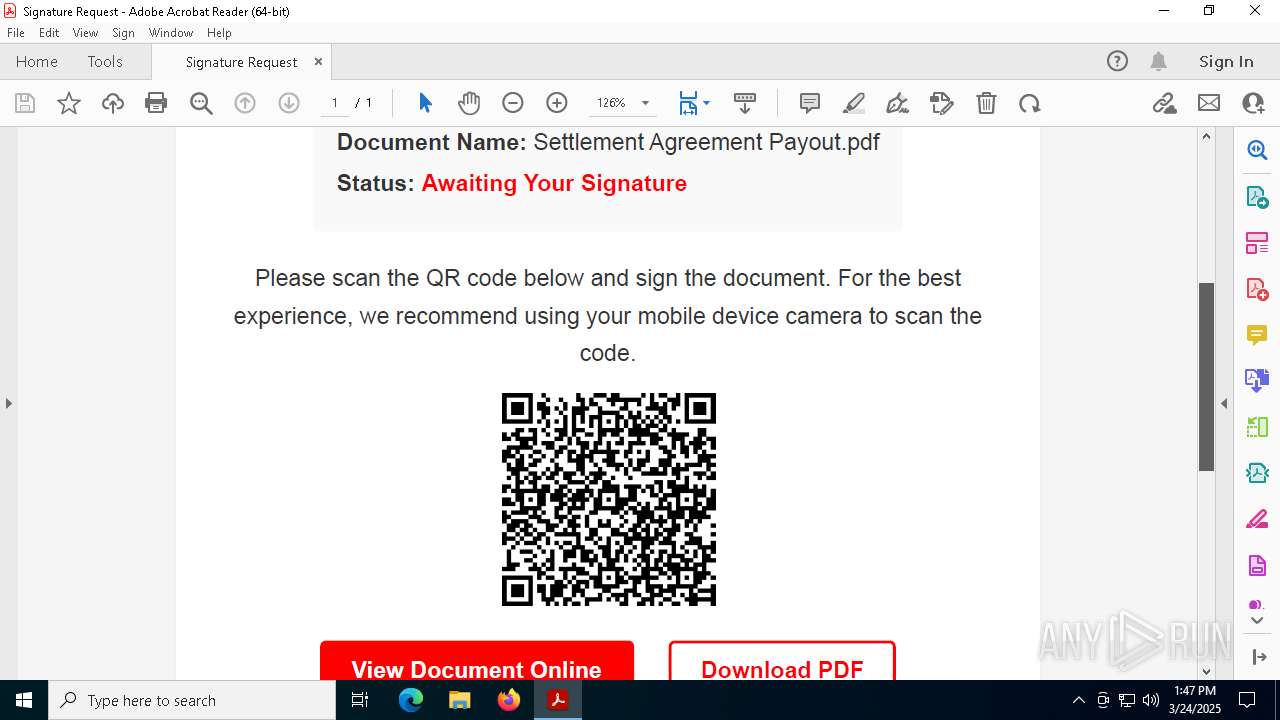Open the View menu
This screenshot has width=1280, height=720.
click(85, 32)
